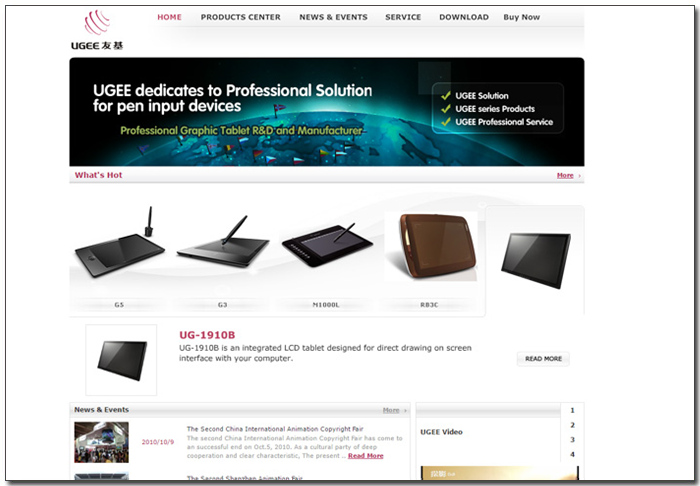Open the DOWNLOAD page

[x=464, y=17]
